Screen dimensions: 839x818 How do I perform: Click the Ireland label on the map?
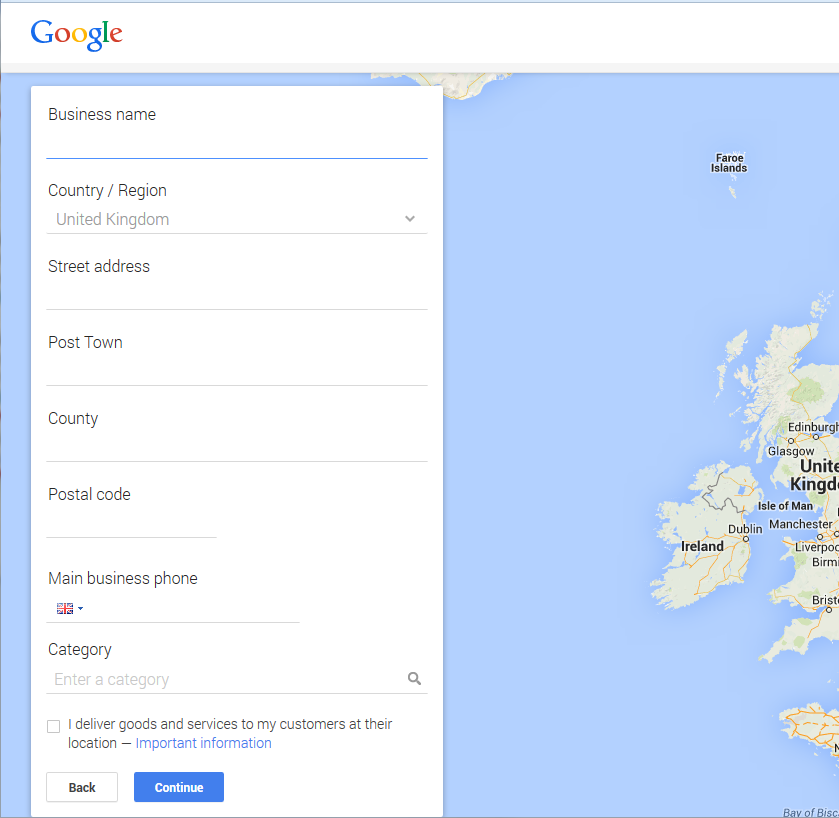(702, 547)
